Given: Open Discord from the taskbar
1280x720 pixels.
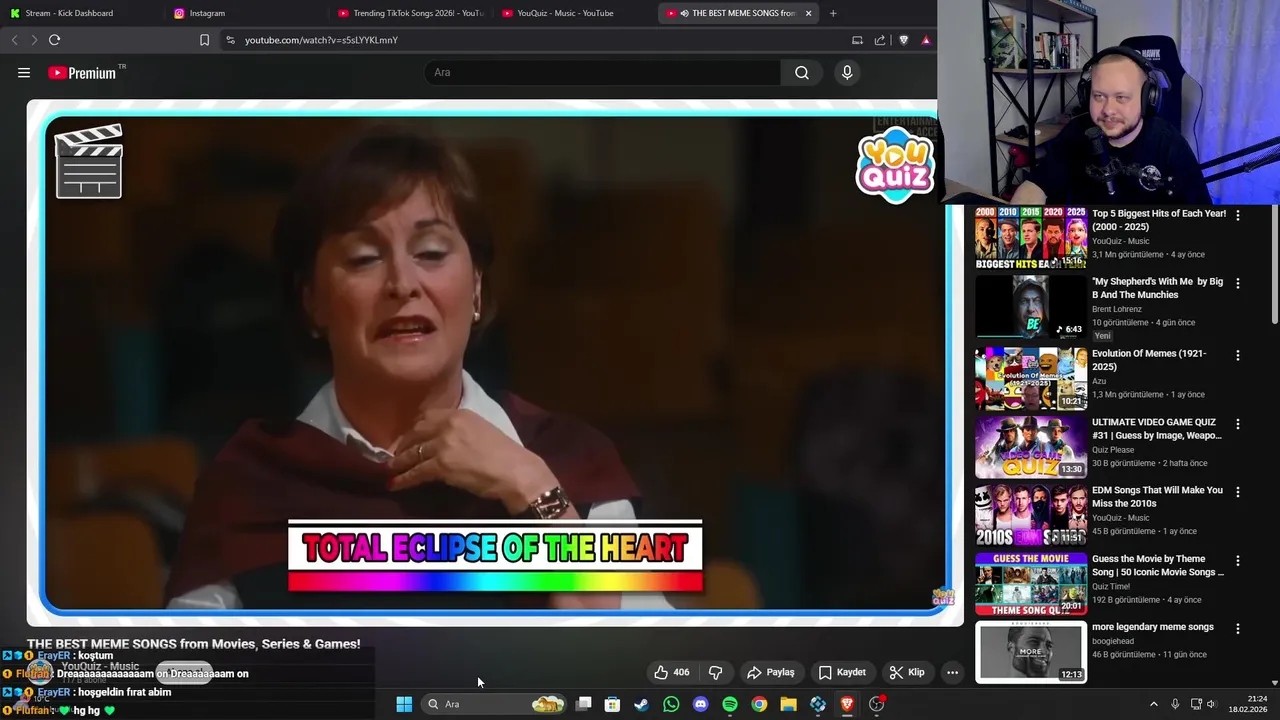Looking at the screenshot, I should (701, 704).
